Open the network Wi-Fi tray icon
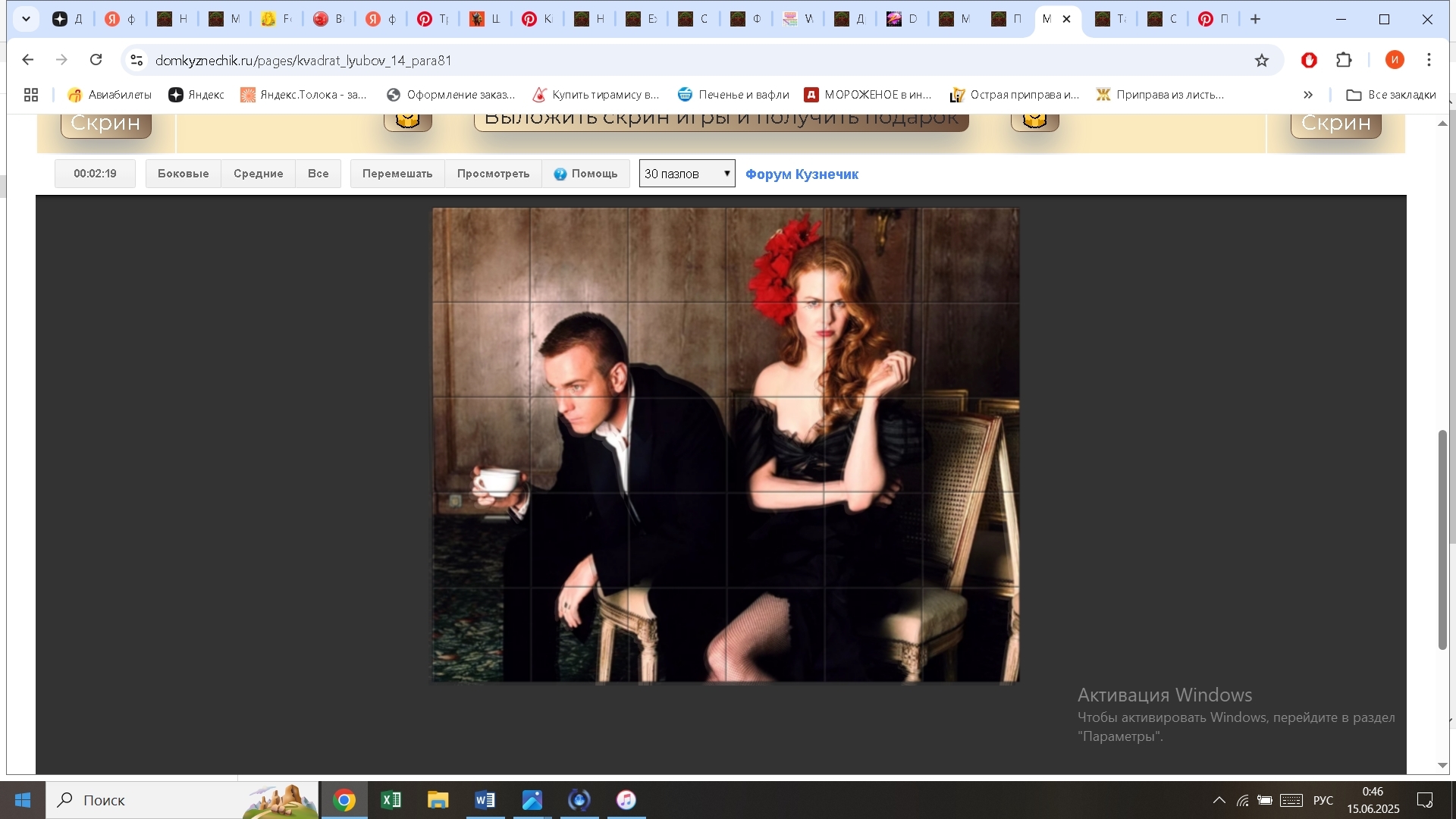This screenshot has width=1456, height=819. click(1243, 800)
